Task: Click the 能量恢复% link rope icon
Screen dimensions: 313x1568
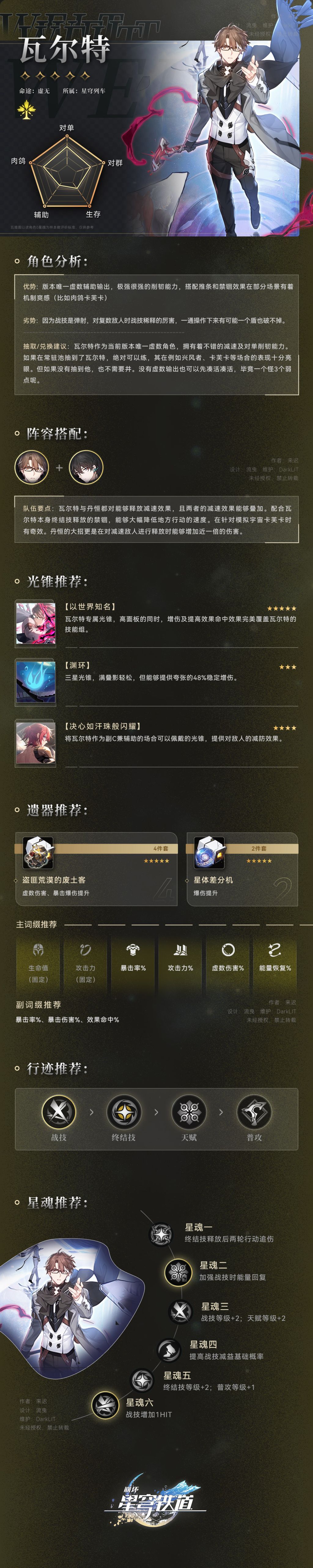Action: [x=275, y=950]
